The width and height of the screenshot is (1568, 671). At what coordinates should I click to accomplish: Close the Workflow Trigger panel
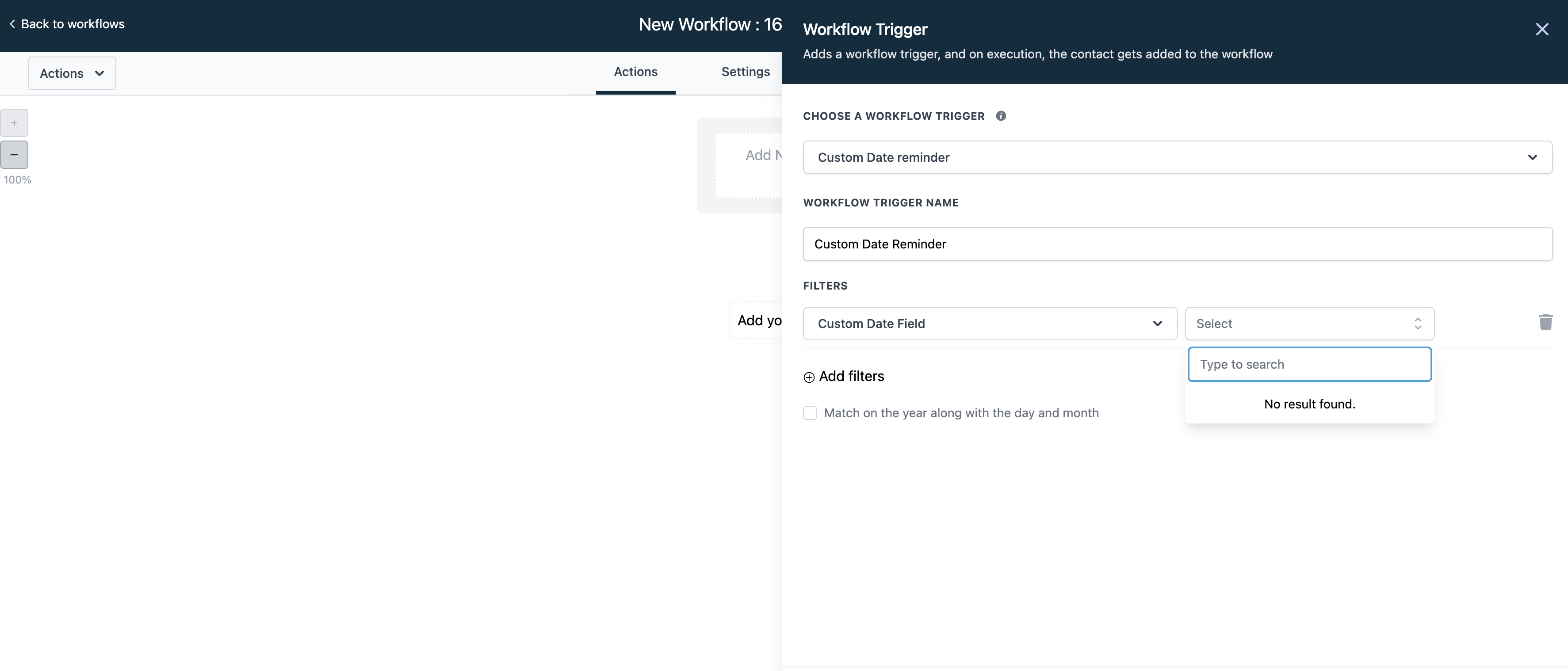click(x=1541, y=29)
